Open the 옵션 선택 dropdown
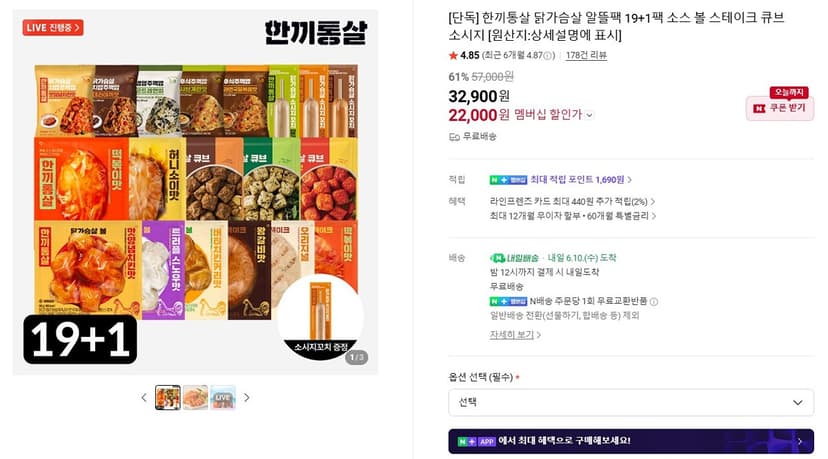This screenshot has width=828, height=459. [631, 402]
